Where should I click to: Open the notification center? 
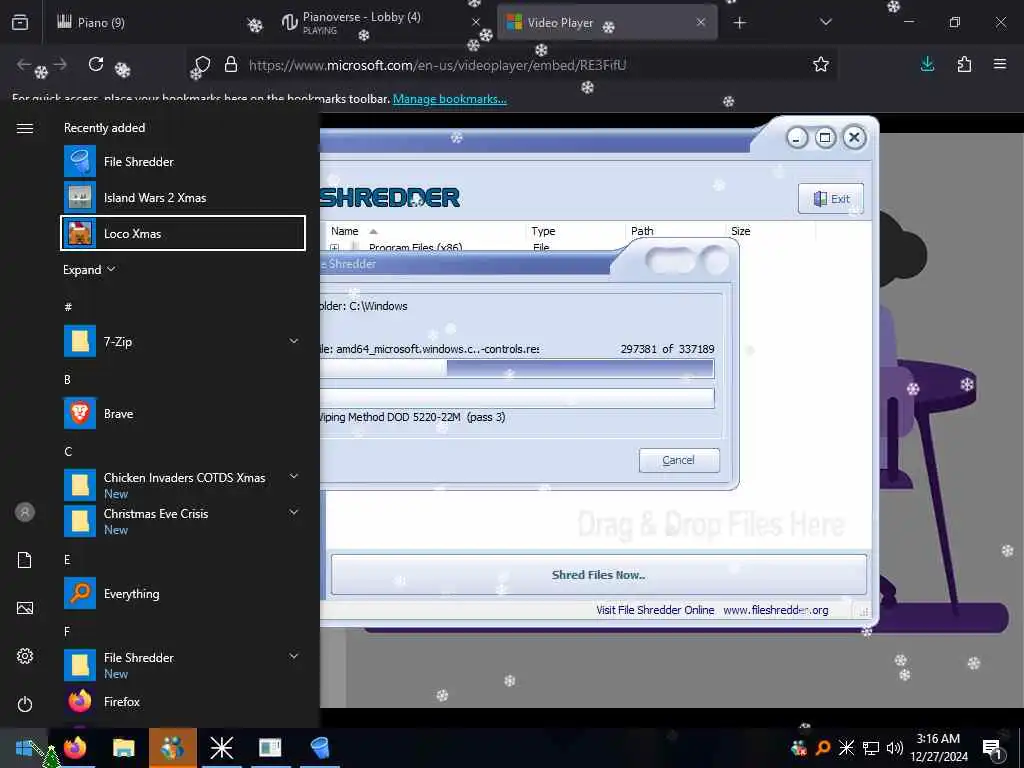point(992,748)
